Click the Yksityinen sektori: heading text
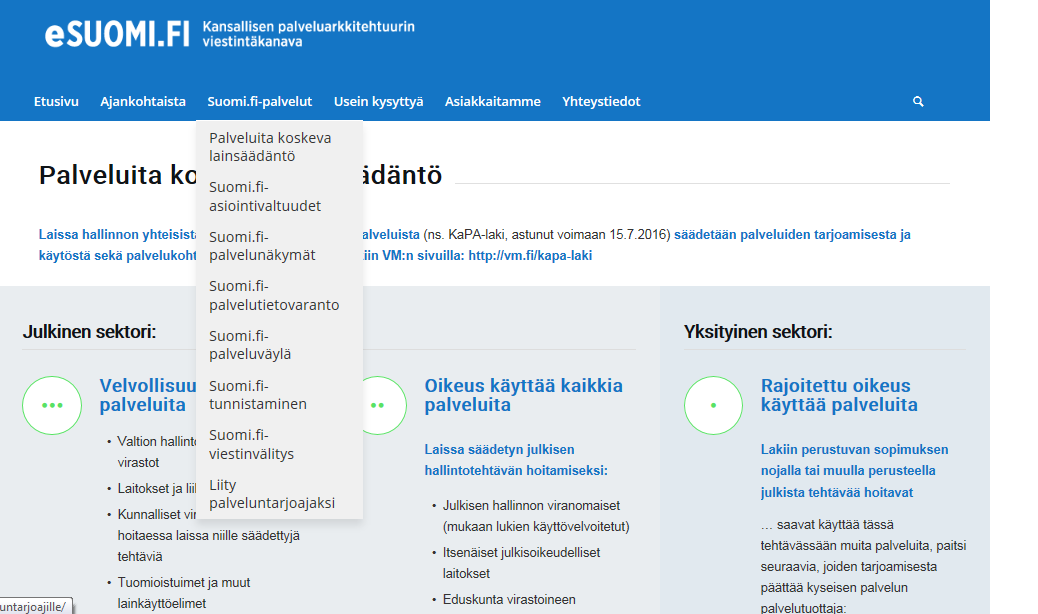Image resolution: width=1038 pixels, height=614 pixels. pos(758,331)
